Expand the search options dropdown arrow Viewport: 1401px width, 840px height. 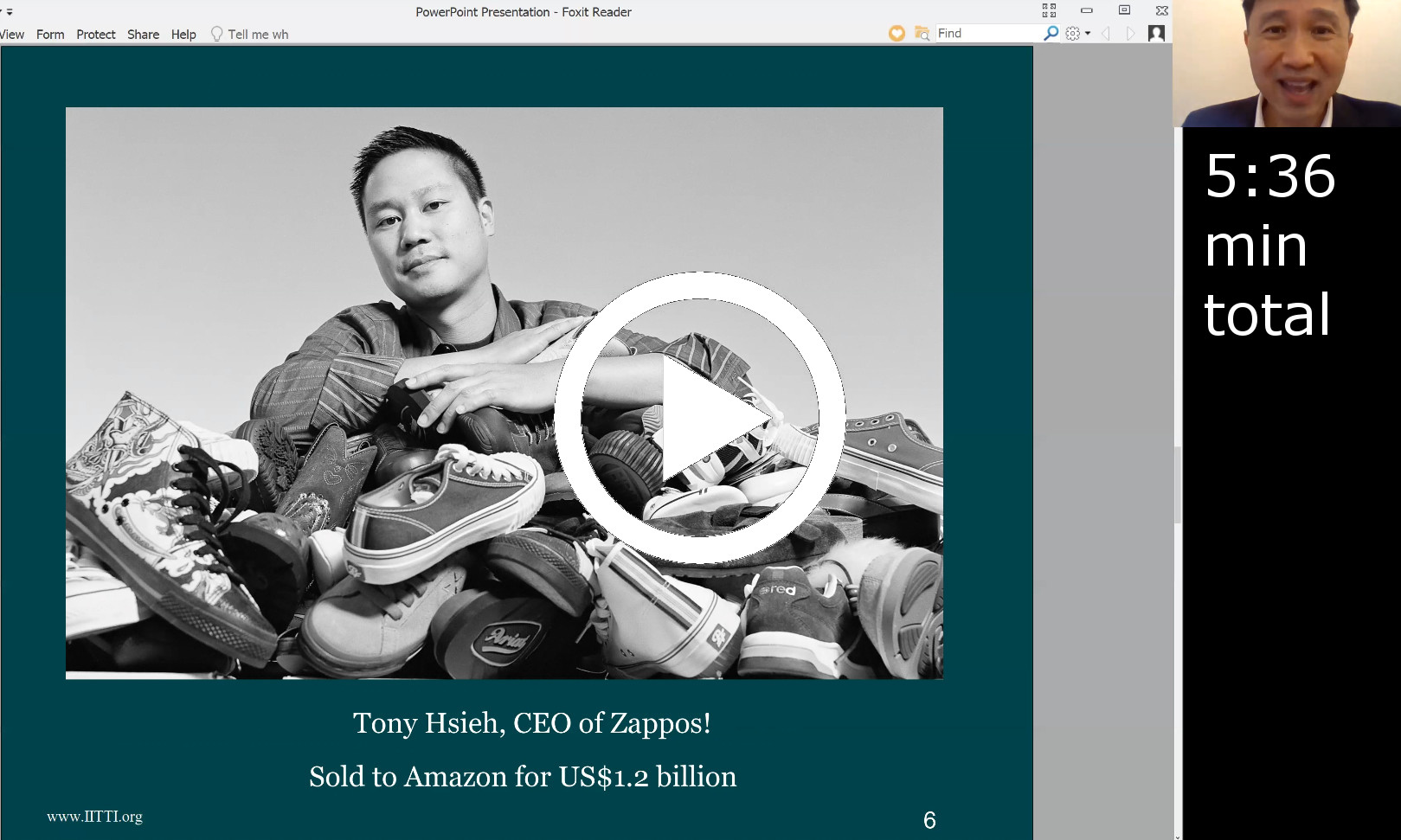click(1088, 34)
